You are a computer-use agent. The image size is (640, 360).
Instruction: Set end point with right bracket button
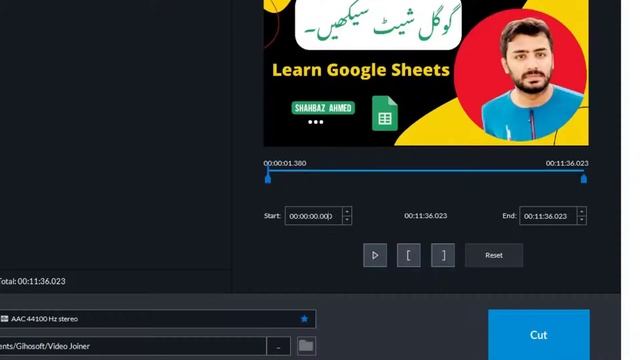(x=443, y=255)
